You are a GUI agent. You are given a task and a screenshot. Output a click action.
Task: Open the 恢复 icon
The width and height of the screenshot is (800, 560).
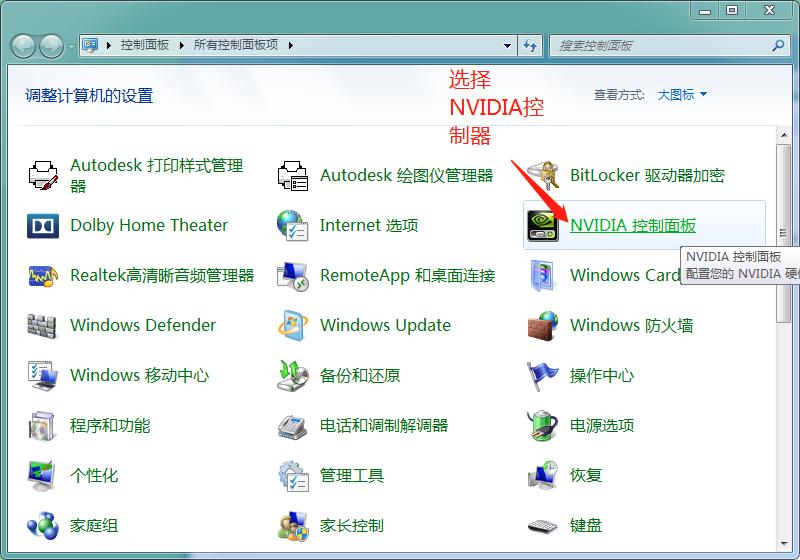pyautogui.click(x=543, y=475)
